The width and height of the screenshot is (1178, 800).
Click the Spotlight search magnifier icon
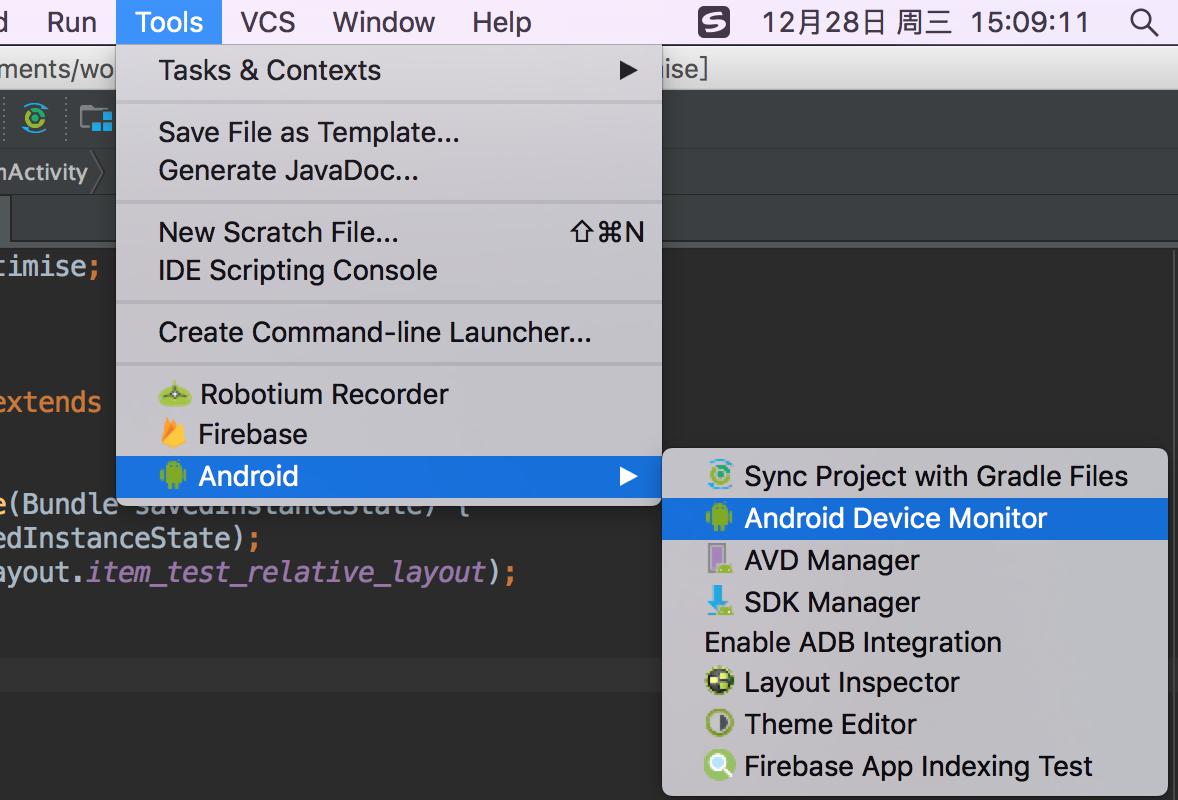[x=1143, y=22]
